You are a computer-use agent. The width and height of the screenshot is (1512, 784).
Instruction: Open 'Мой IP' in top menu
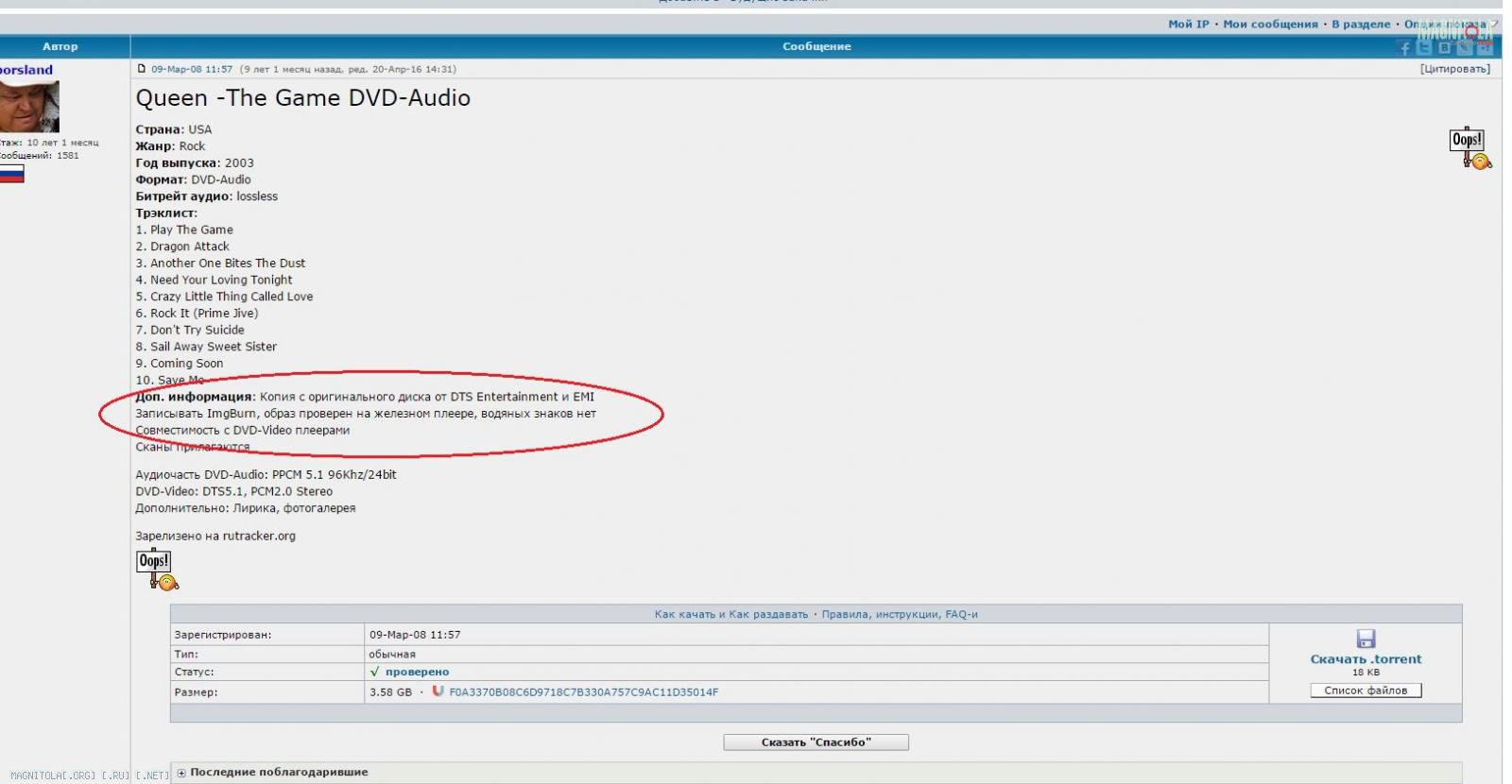coord(1188,25)
